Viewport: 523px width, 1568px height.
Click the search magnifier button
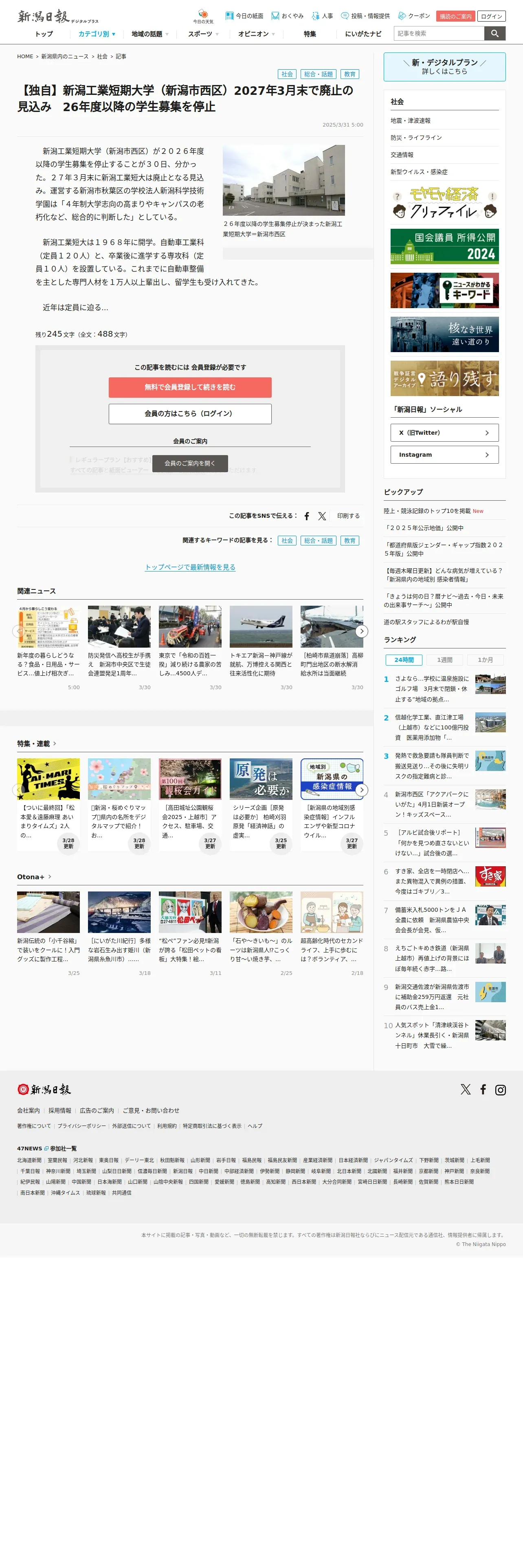coord(495,33)
